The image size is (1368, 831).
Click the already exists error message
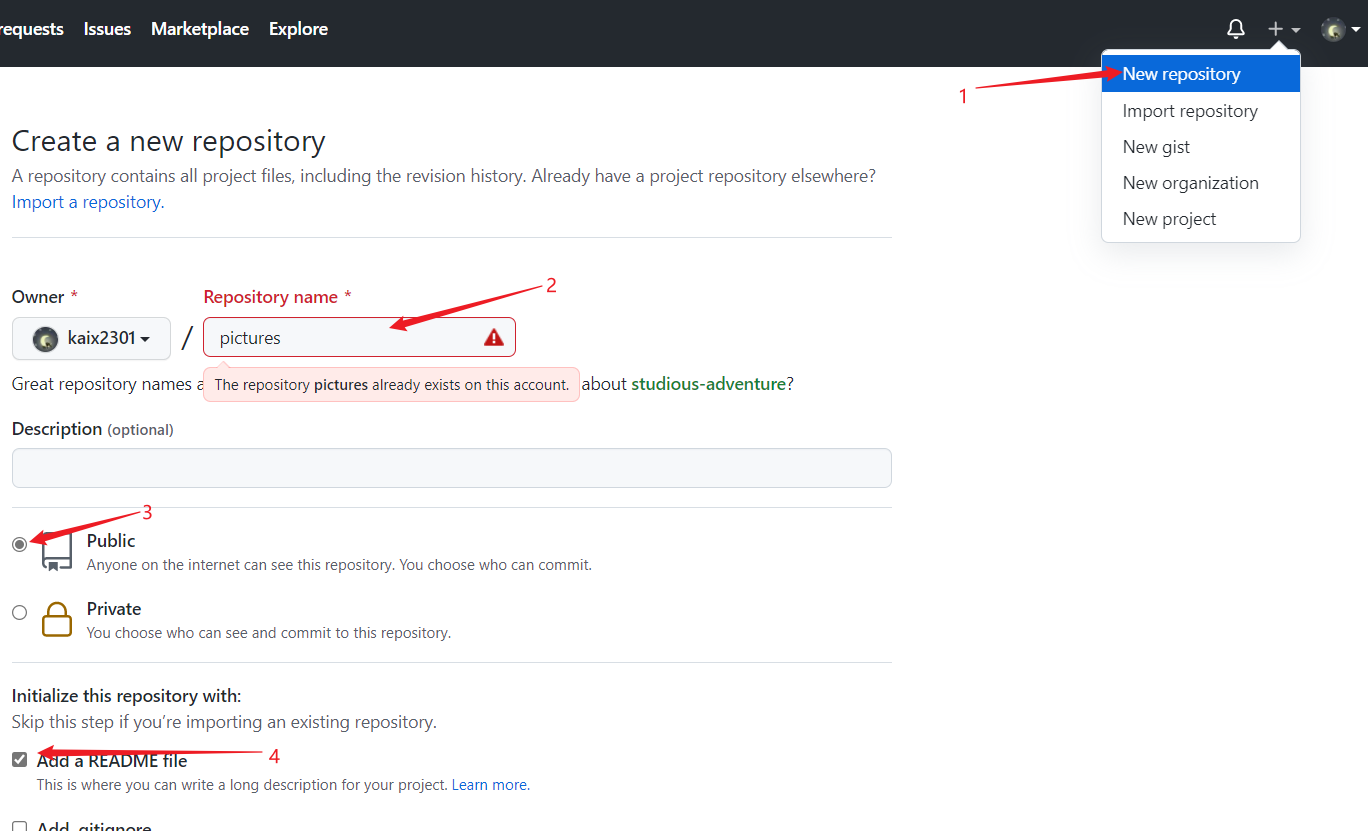(391, 384)
